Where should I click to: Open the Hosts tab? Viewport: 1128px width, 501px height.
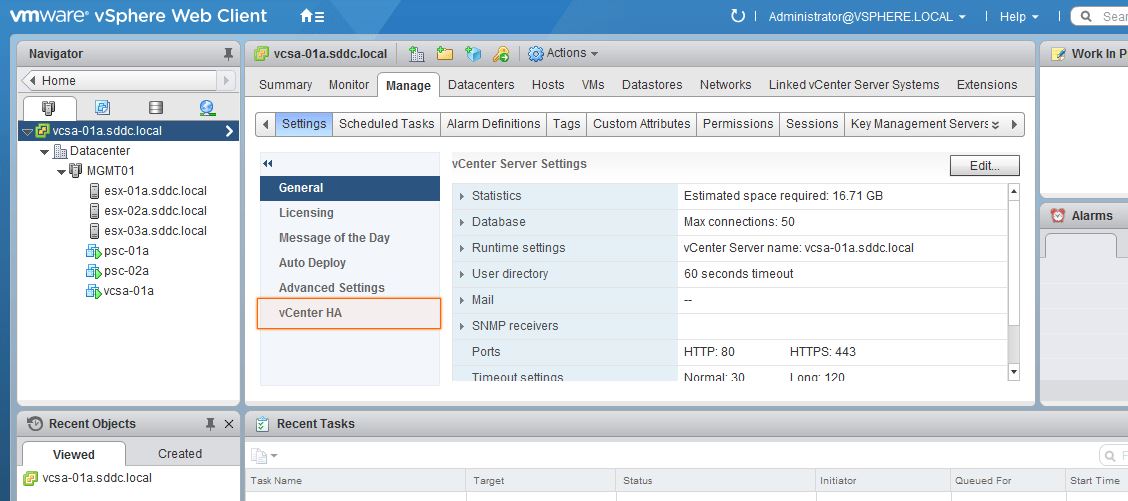[x=548, y=85]
